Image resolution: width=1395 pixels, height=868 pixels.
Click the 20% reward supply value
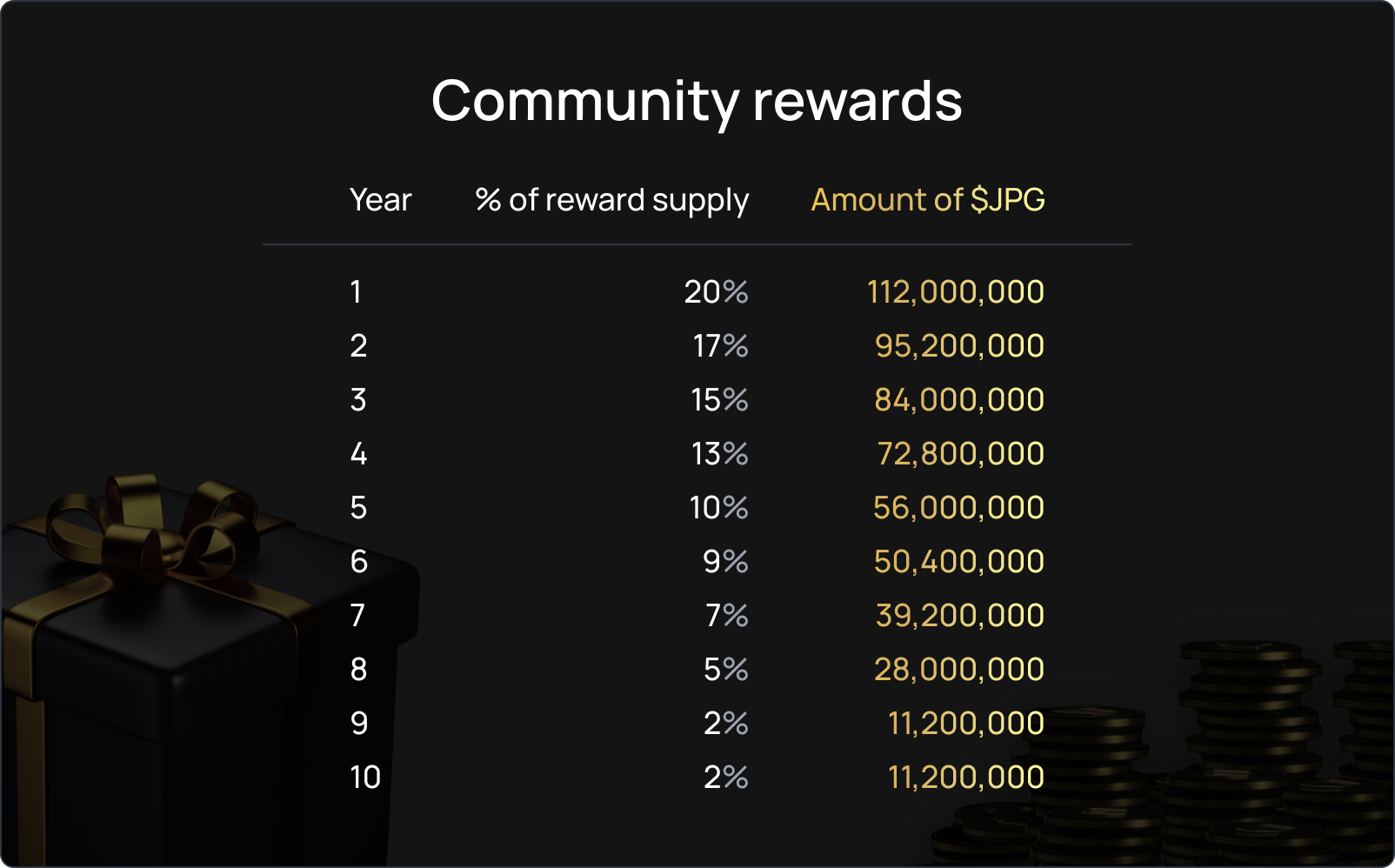point(716,292)
